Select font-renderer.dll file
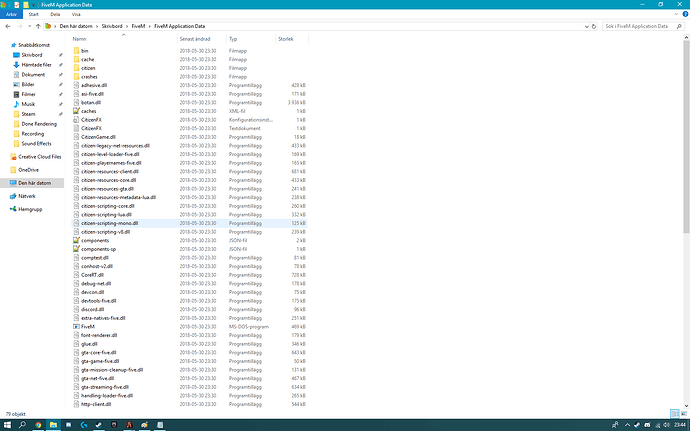This screenshot has width=690, height=431. coord(99,335)
